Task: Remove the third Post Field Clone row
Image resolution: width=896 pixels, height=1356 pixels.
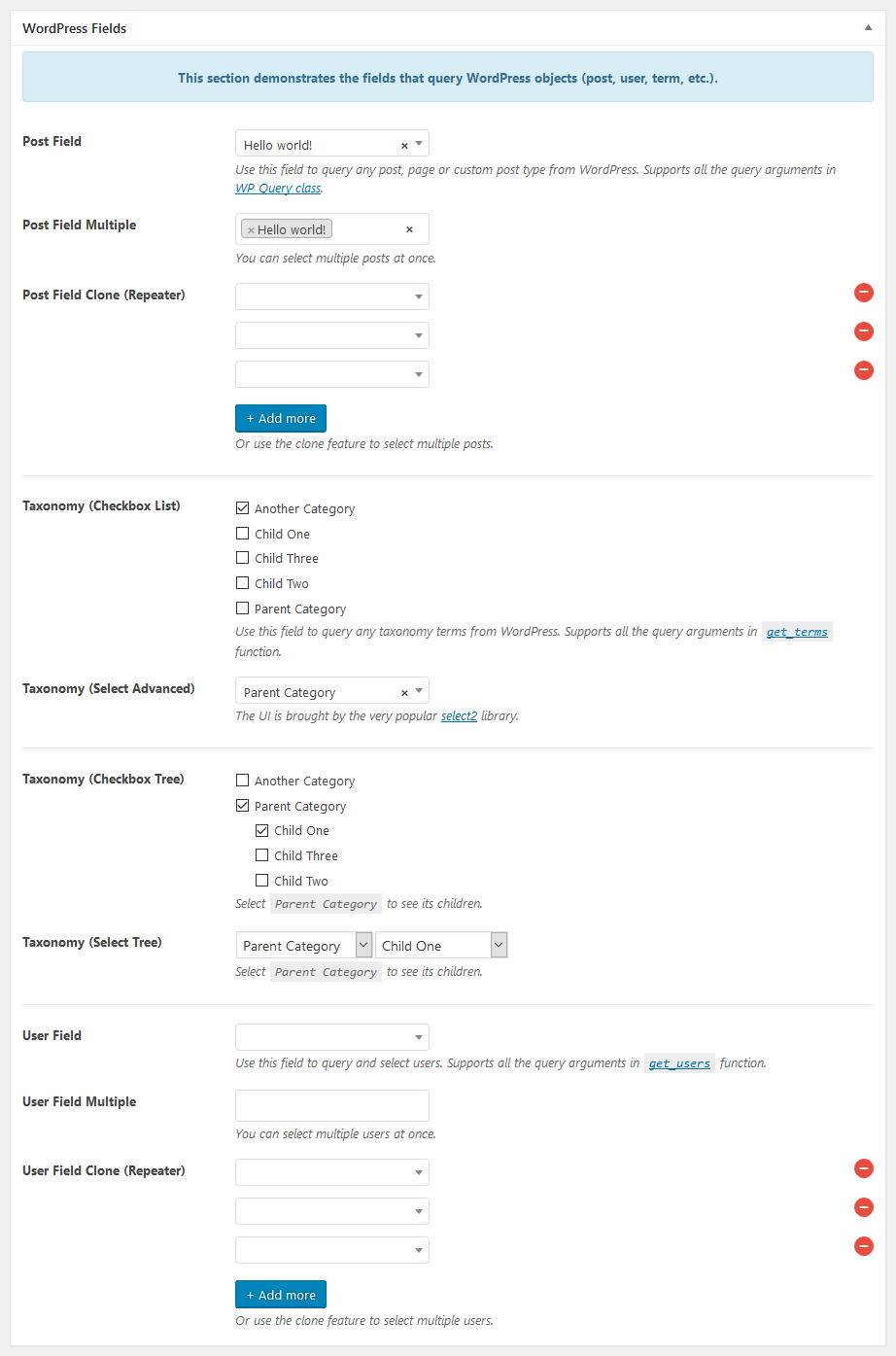Action: [863, 370]
